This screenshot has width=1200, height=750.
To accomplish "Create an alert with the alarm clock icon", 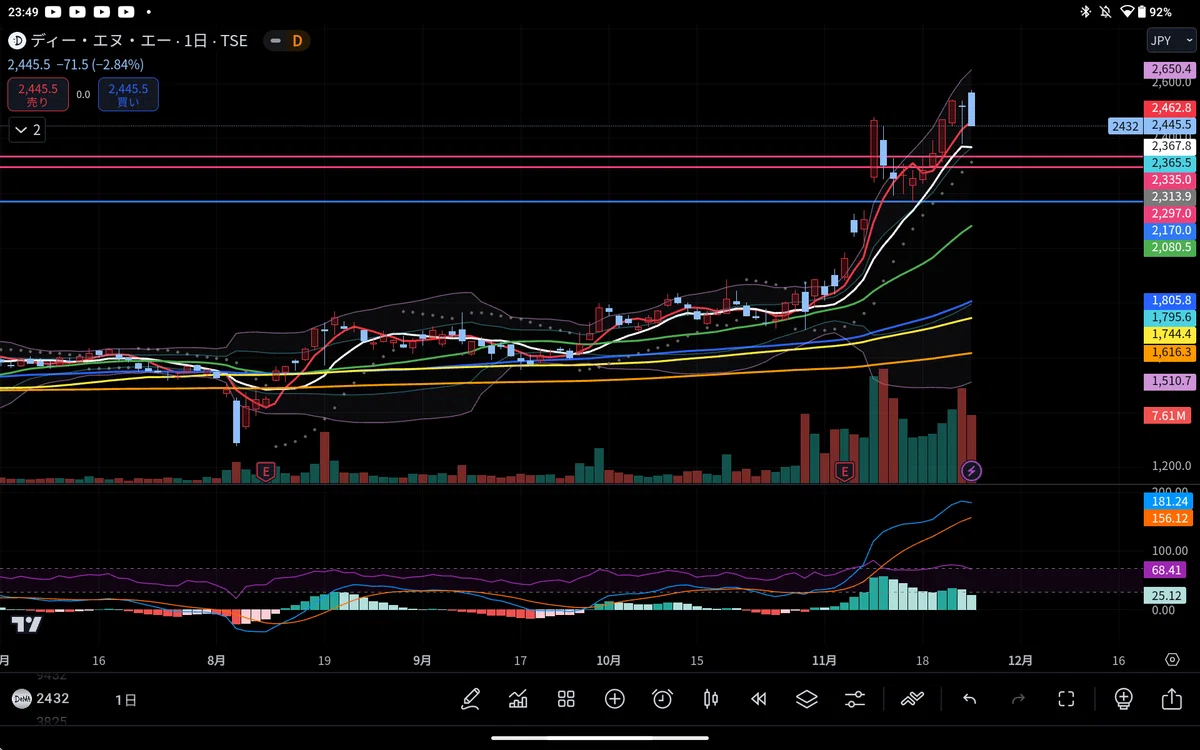I will [x=662, y=699].
